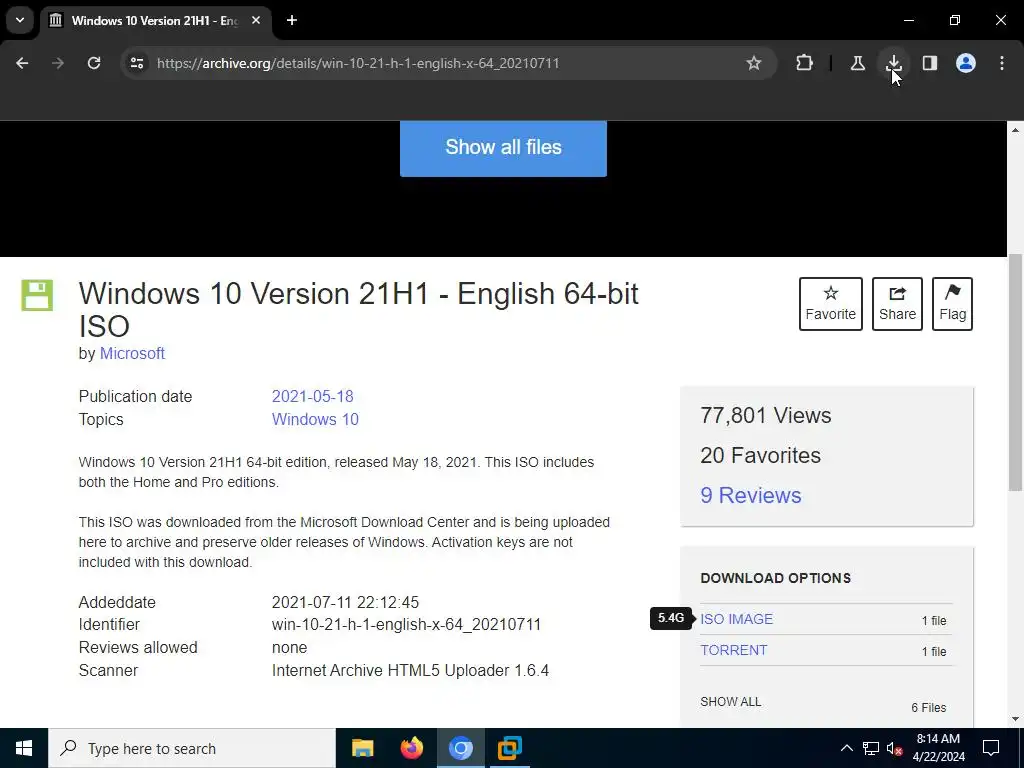Open the 9 Reviews link
Viewport: 1024px width, 768px height.
coord(750,495)
